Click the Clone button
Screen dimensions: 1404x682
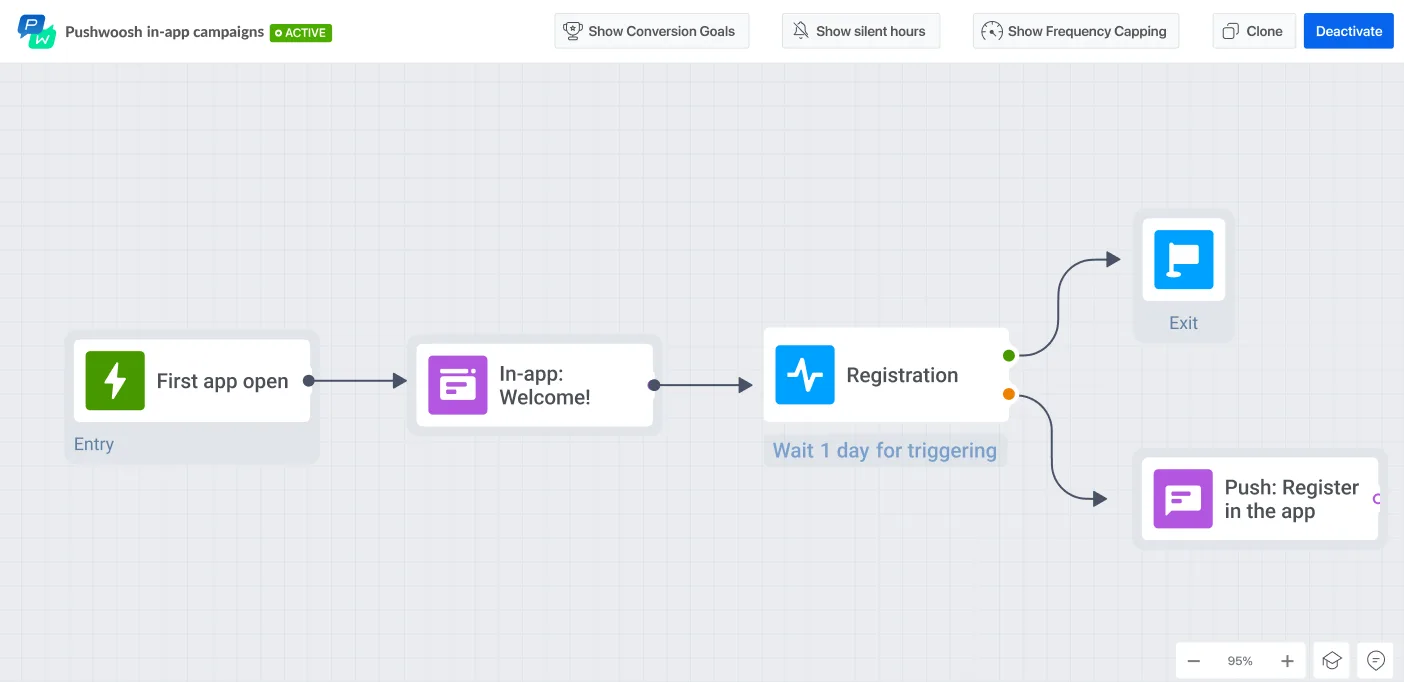click(x=1253, y=31)
